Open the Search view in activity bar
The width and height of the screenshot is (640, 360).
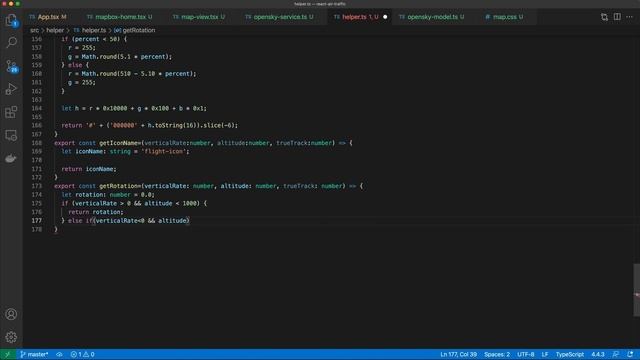11,42
